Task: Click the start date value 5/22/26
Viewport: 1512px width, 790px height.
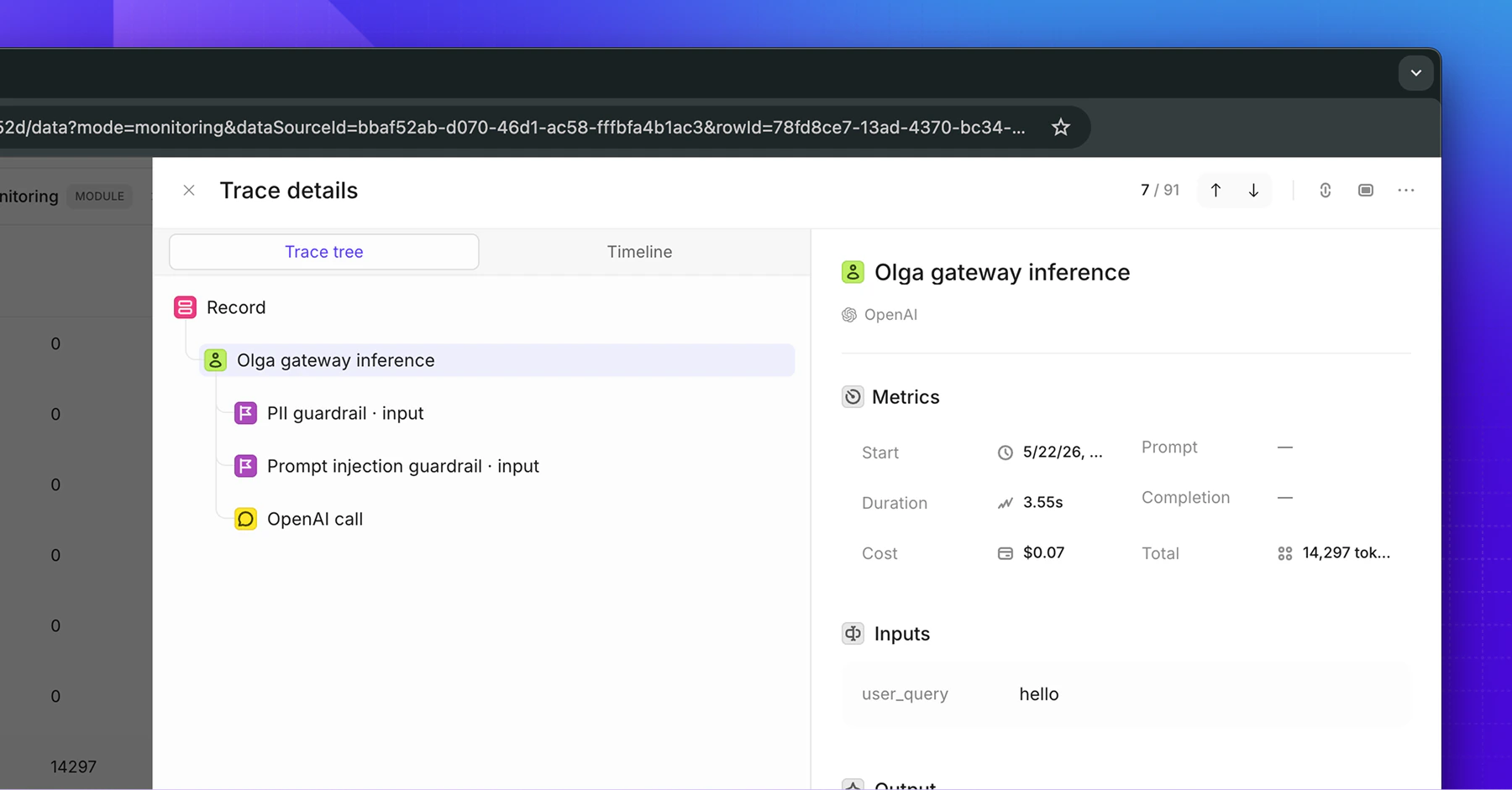Action: click(1063, 453)
